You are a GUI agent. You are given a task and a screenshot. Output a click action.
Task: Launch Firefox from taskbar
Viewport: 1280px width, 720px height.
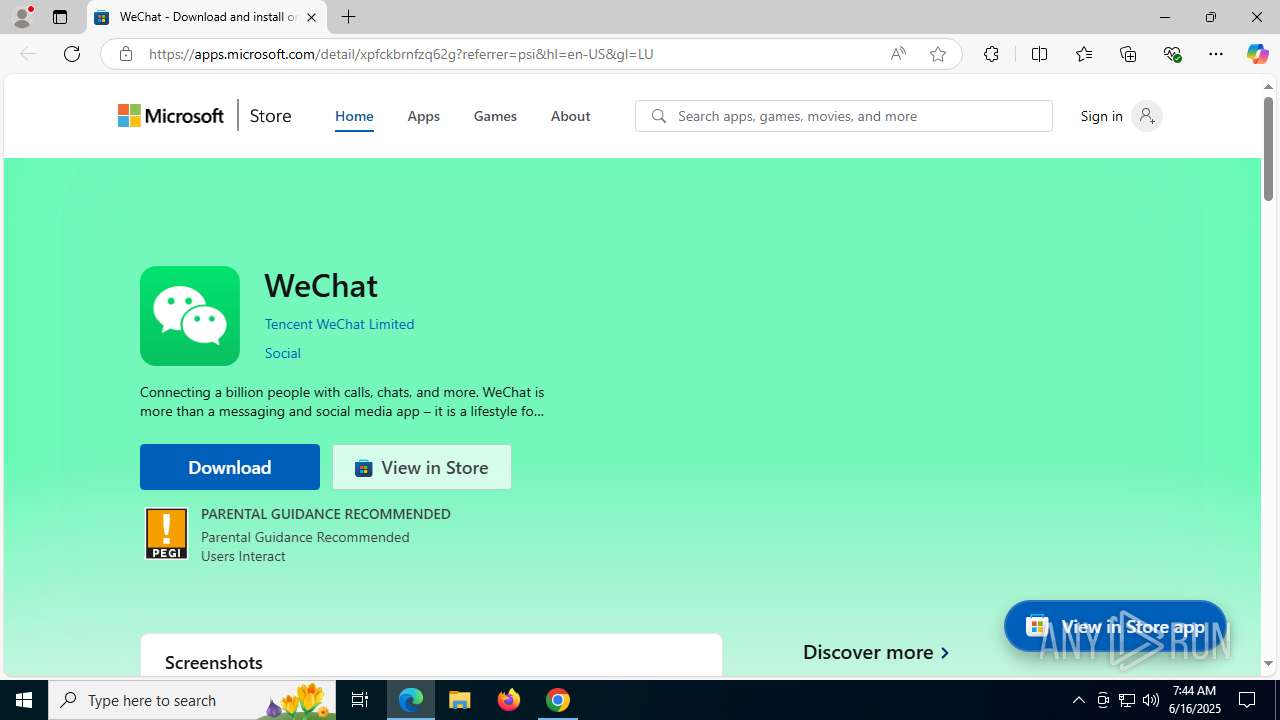(509, 700)
